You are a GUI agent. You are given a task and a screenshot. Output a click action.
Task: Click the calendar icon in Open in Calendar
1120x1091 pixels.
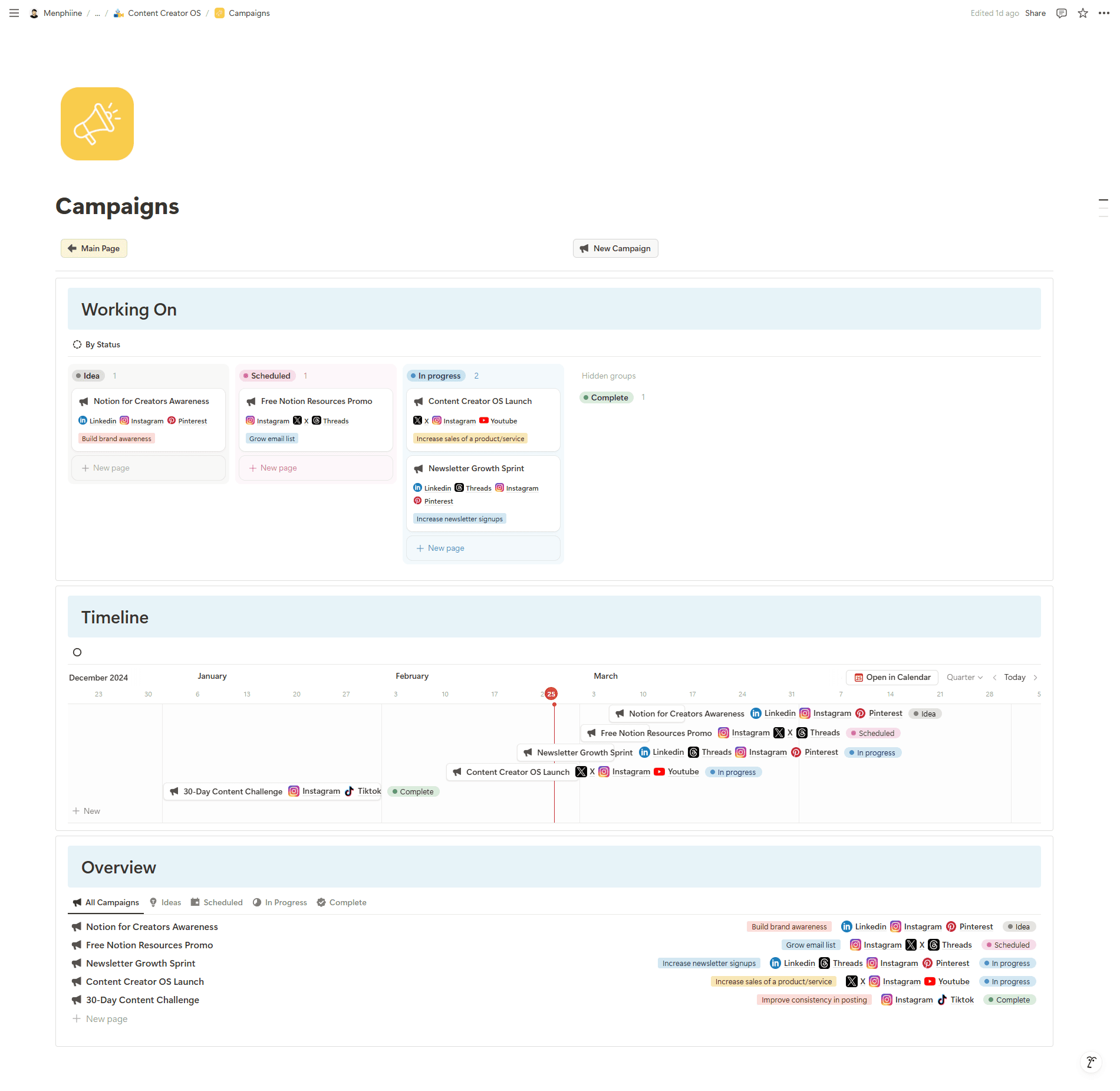[x=859, y=677]
